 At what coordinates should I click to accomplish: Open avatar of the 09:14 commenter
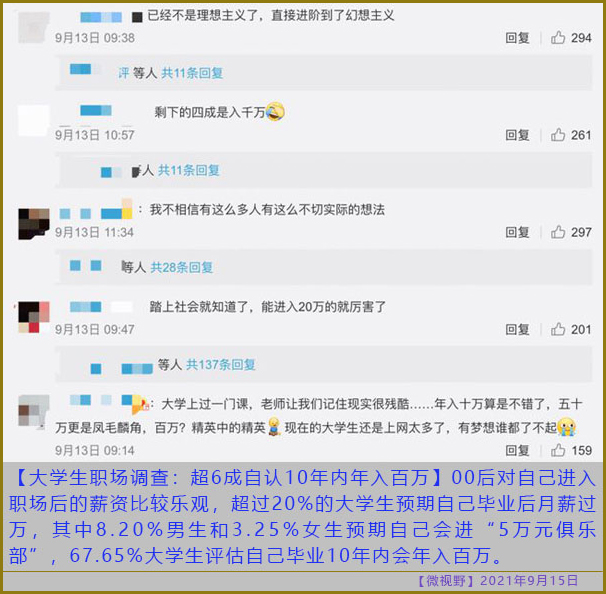pos(34,412)
